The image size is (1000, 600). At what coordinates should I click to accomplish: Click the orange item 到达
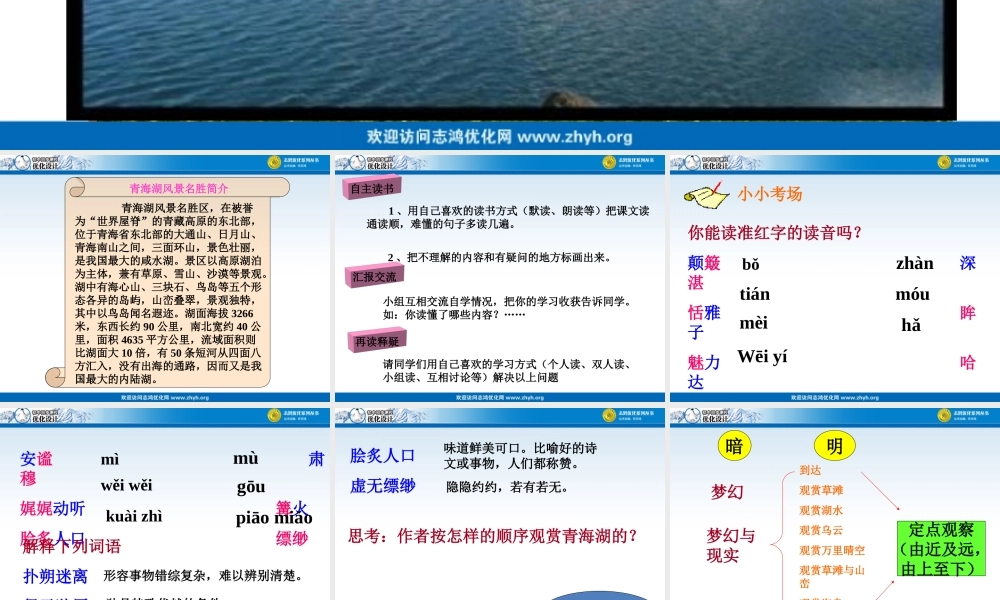[x=810, y=470]
